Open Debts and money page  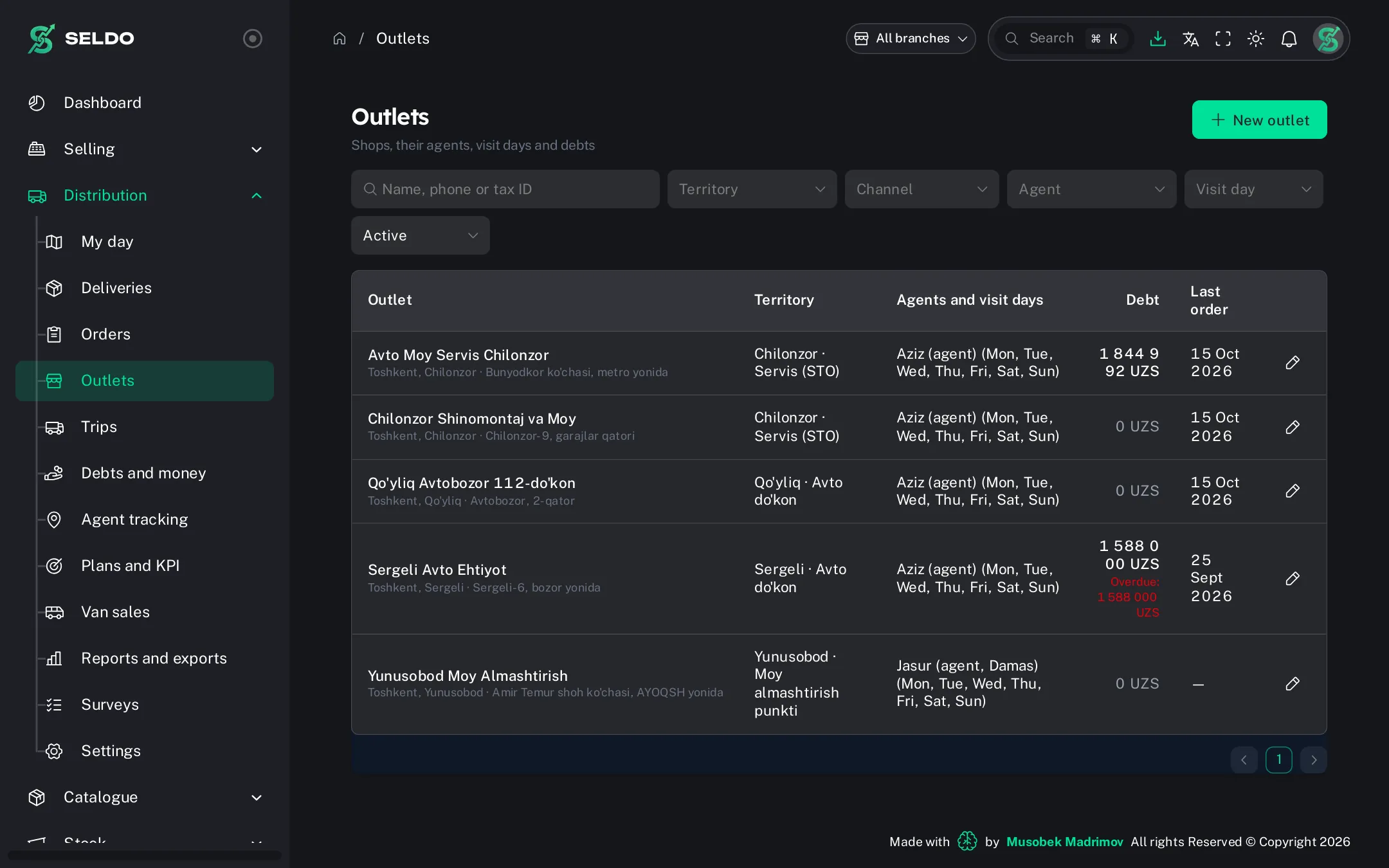(145, 473)
